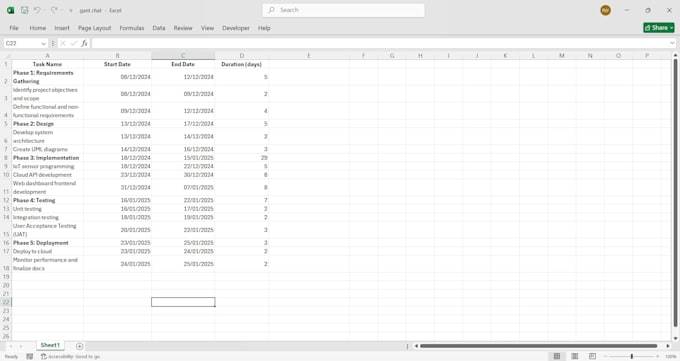Image resolution: width=680 pixels, height=361 pixels.
Task: Select Cloud API development cell
Action: pos(48,175)
